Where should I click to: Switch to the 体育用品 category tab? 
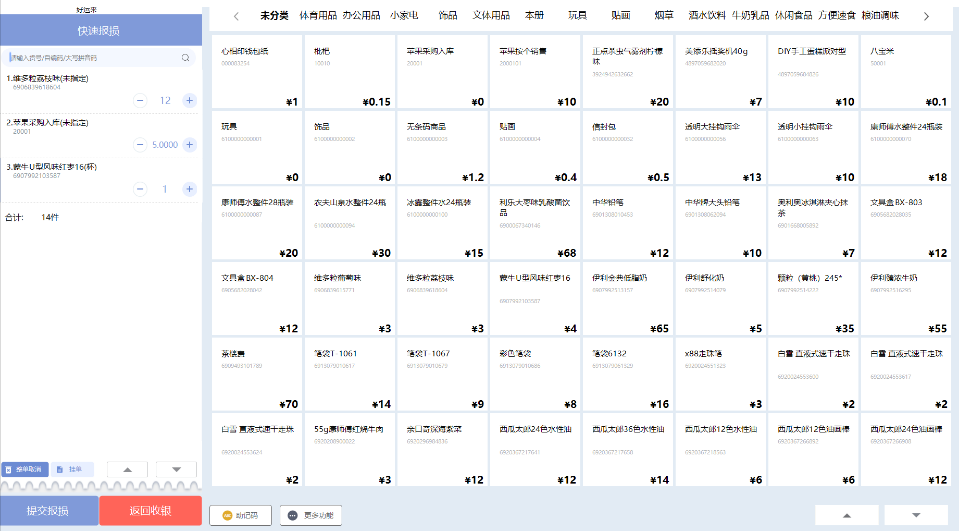[x=318, y=15]
